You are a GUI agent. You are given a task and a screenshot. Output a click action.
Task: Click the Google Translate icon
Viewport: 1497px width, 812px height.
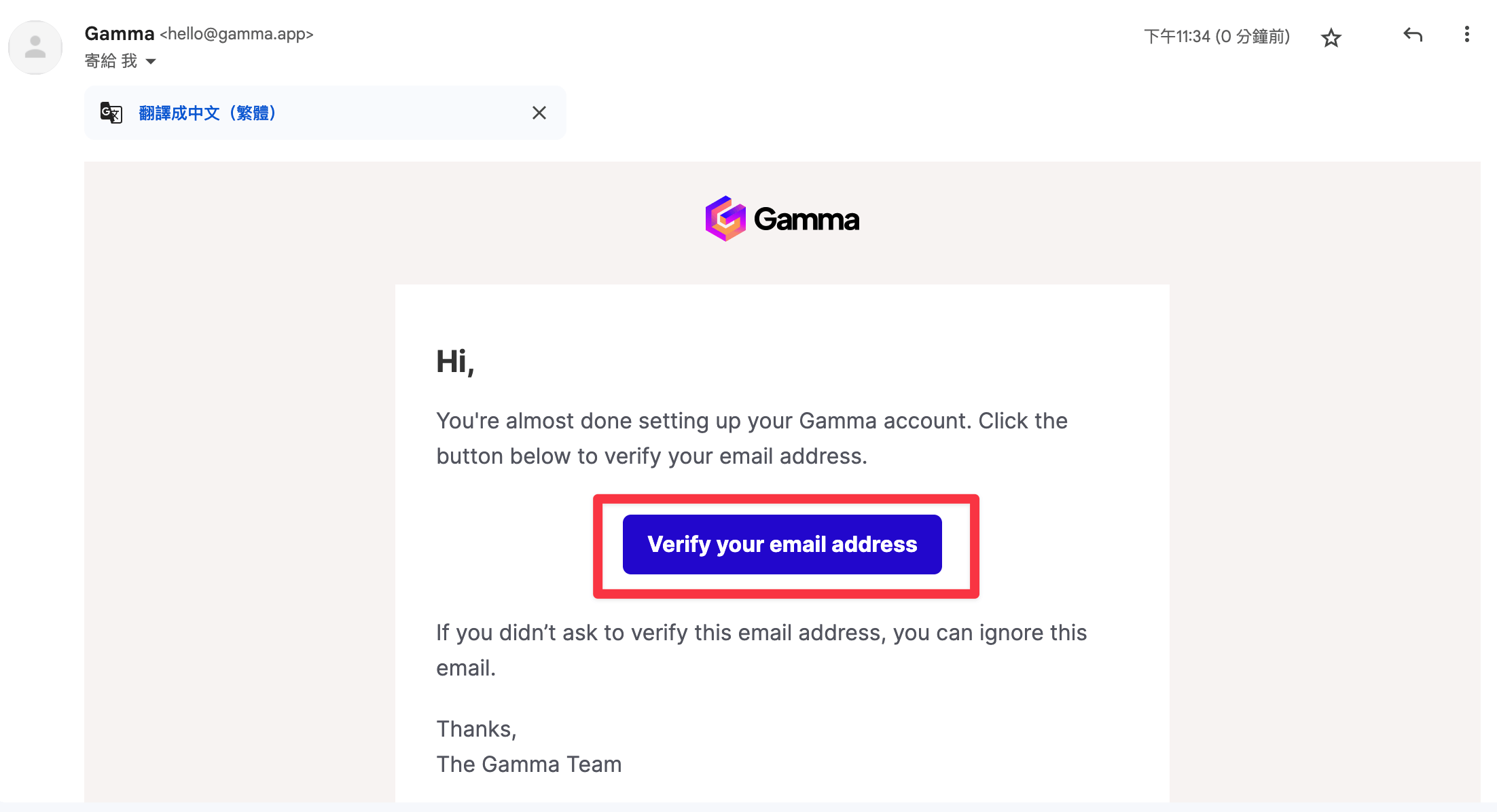point(111,113)
